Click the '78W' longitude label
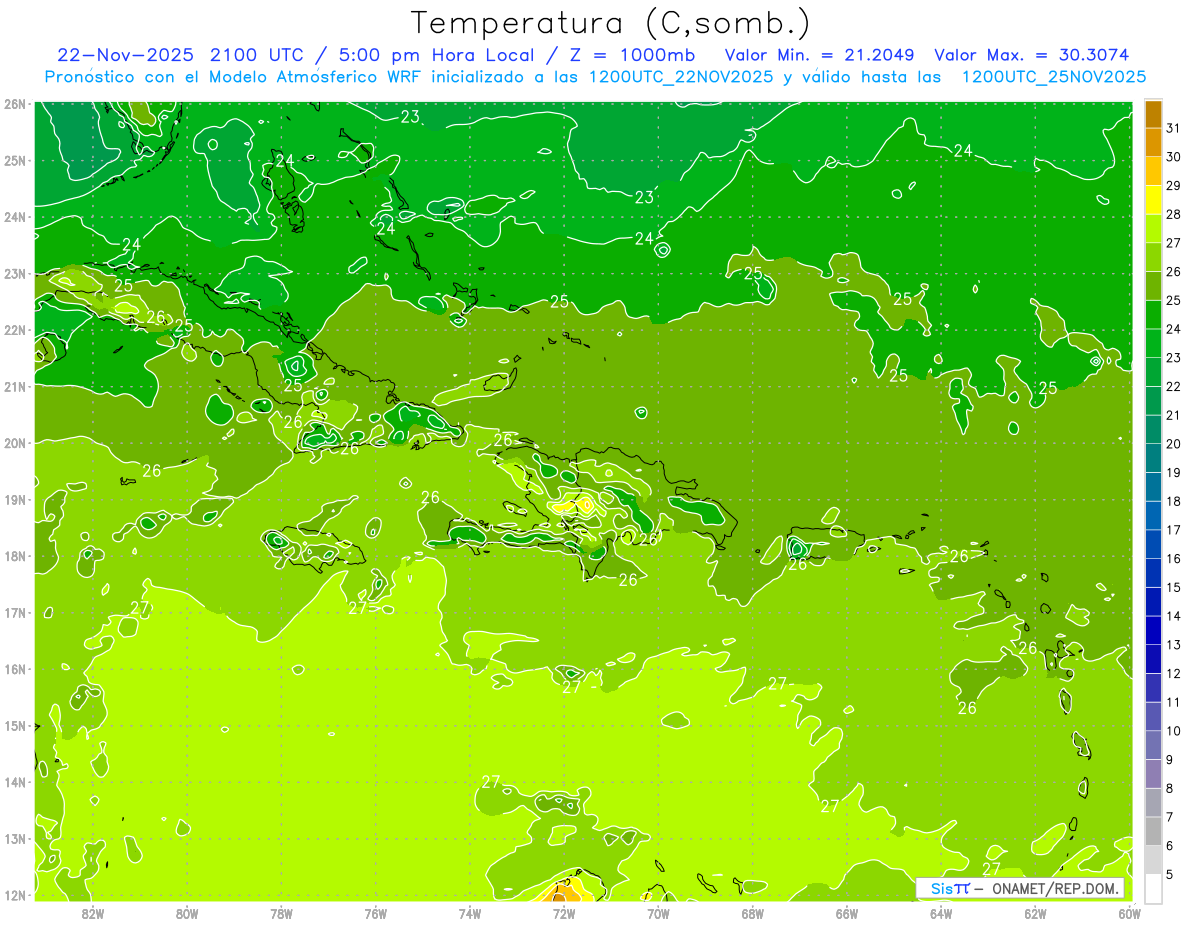Screen dimensions: 1200x927 click(281, 913)
